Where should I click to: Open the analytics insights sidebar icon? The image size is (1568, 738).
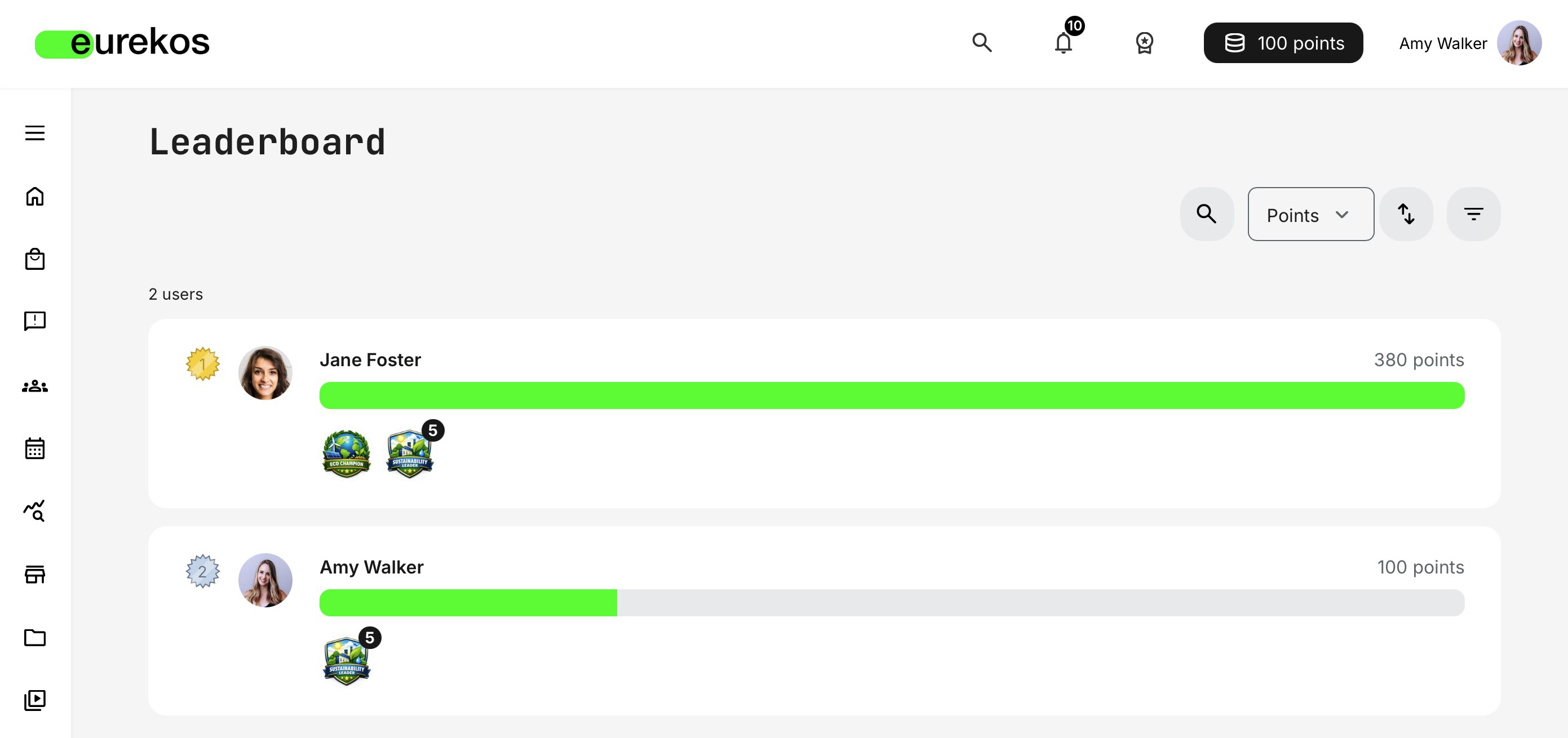35,511
